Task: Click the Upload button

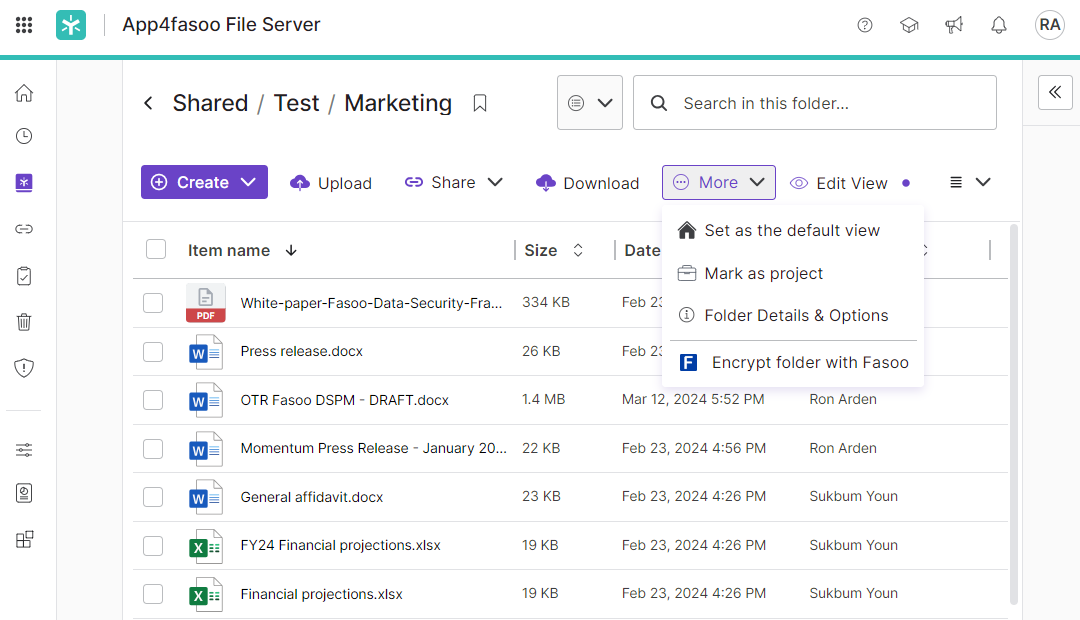Action: (331, 183)
